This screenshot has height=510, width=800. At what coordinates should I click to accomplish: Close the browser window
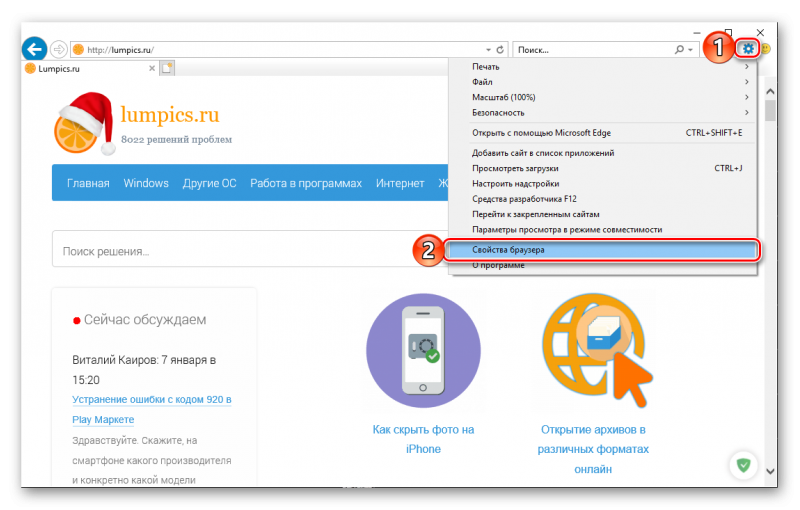pyautogui.click(x=760, y=32)
